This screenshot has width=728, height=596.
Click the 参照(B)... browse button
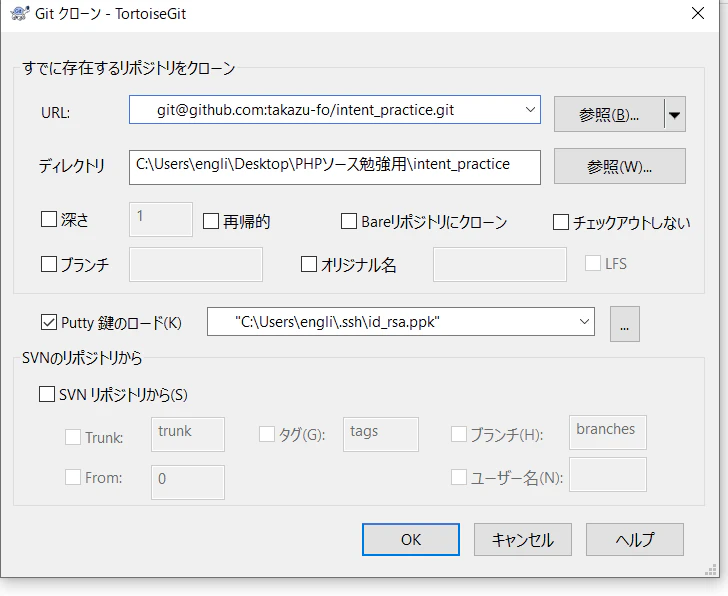point(609,114)
